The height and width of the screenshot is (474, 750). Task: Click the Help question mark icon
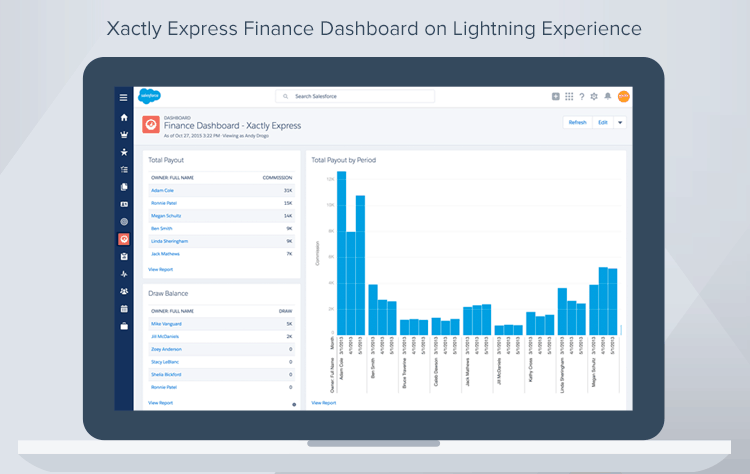click(581, 97)
